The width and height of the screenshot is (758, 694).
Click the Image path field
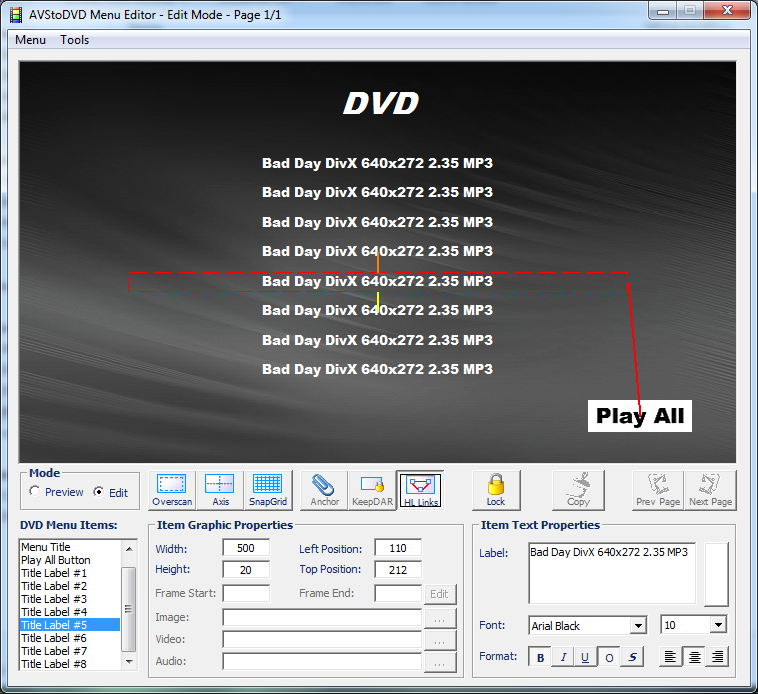coord(322,617)
